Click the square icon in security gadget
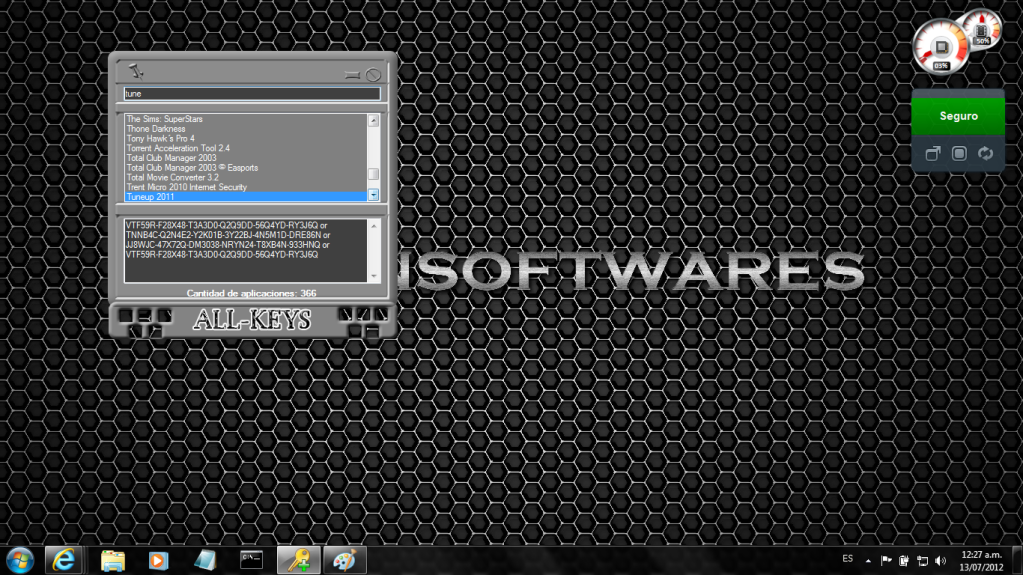The width and height of the screenshot is (1023, 575). [959, 153]
